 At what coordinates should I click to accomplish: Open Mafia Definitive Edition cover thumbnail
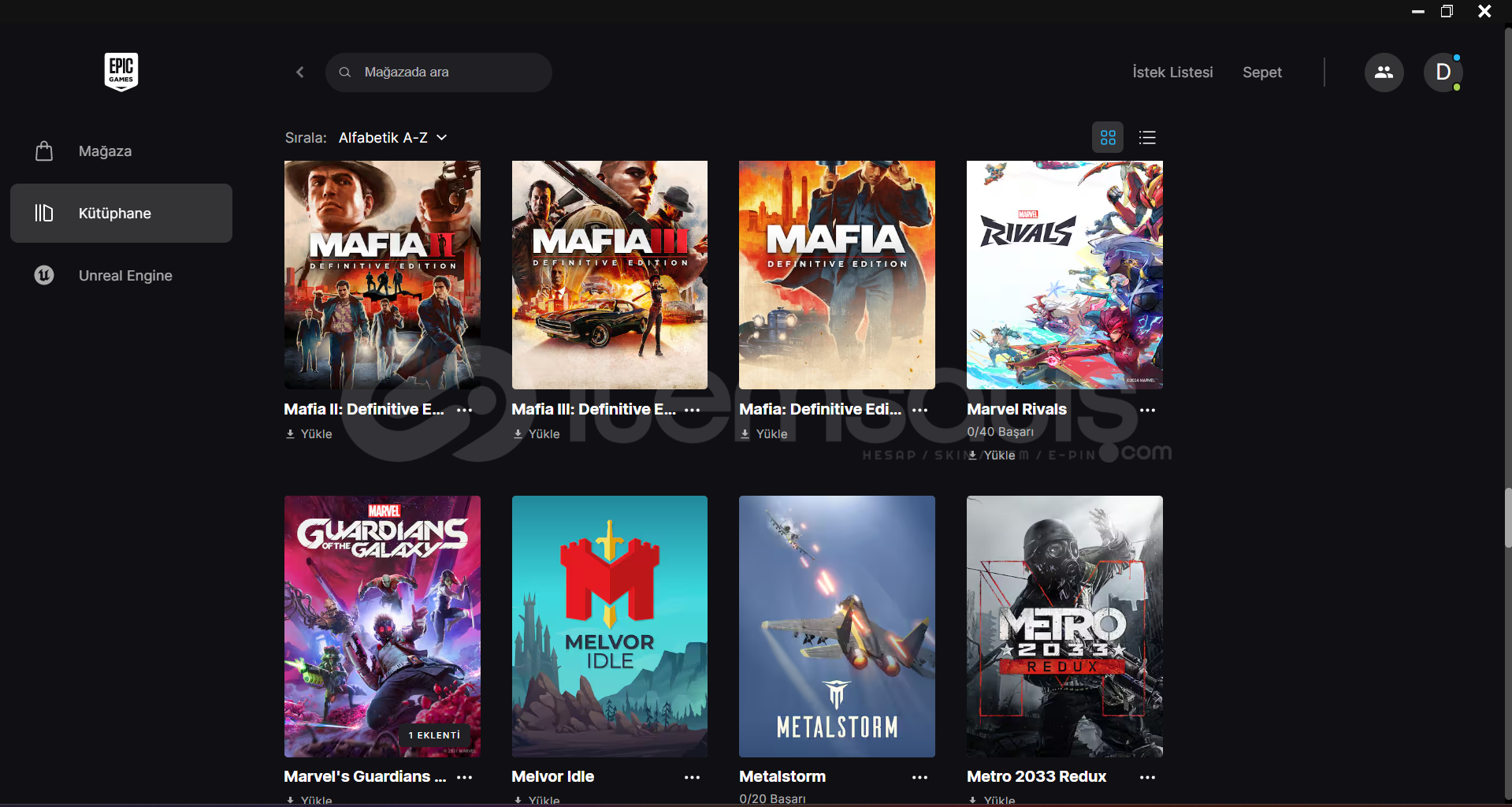coord(837,275)
